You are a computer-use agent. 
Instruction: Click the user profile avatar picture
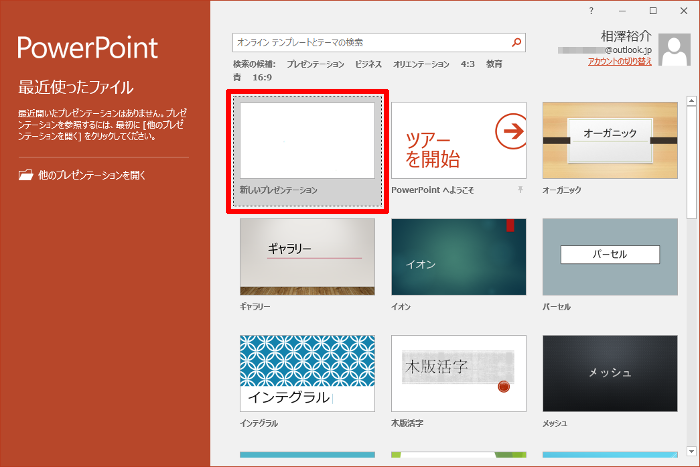(674, 50)
